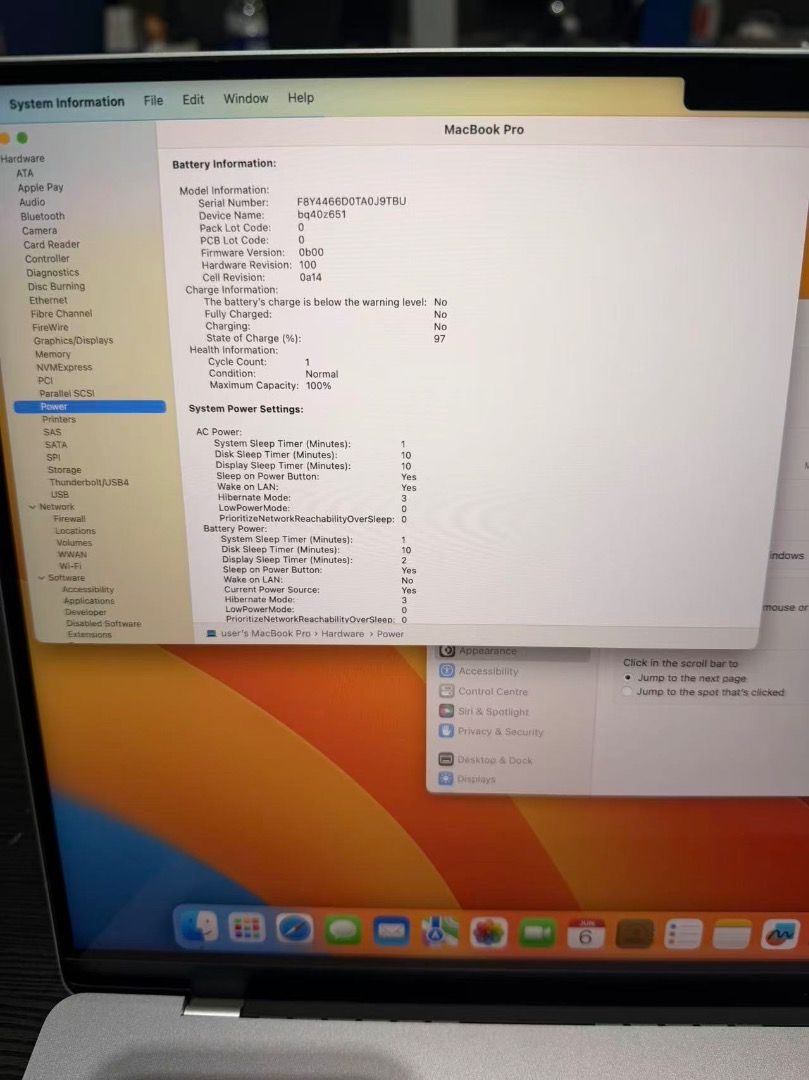Screen dimensions: 809x1080
Task: Select ATA in the Hardware list
Action: point(25,173)
